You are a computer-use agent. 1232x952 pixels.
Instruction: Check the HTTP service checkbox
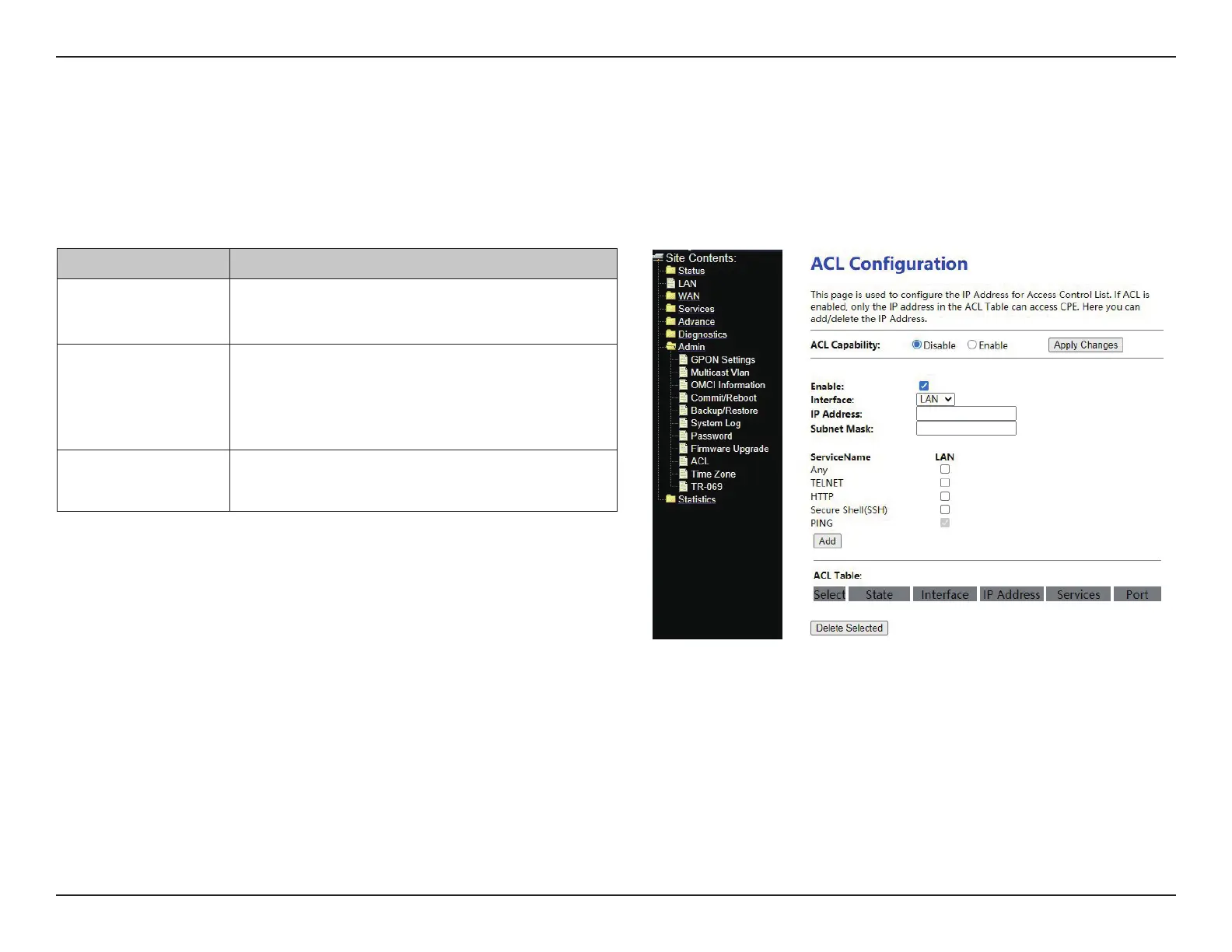tap(945, 496)
